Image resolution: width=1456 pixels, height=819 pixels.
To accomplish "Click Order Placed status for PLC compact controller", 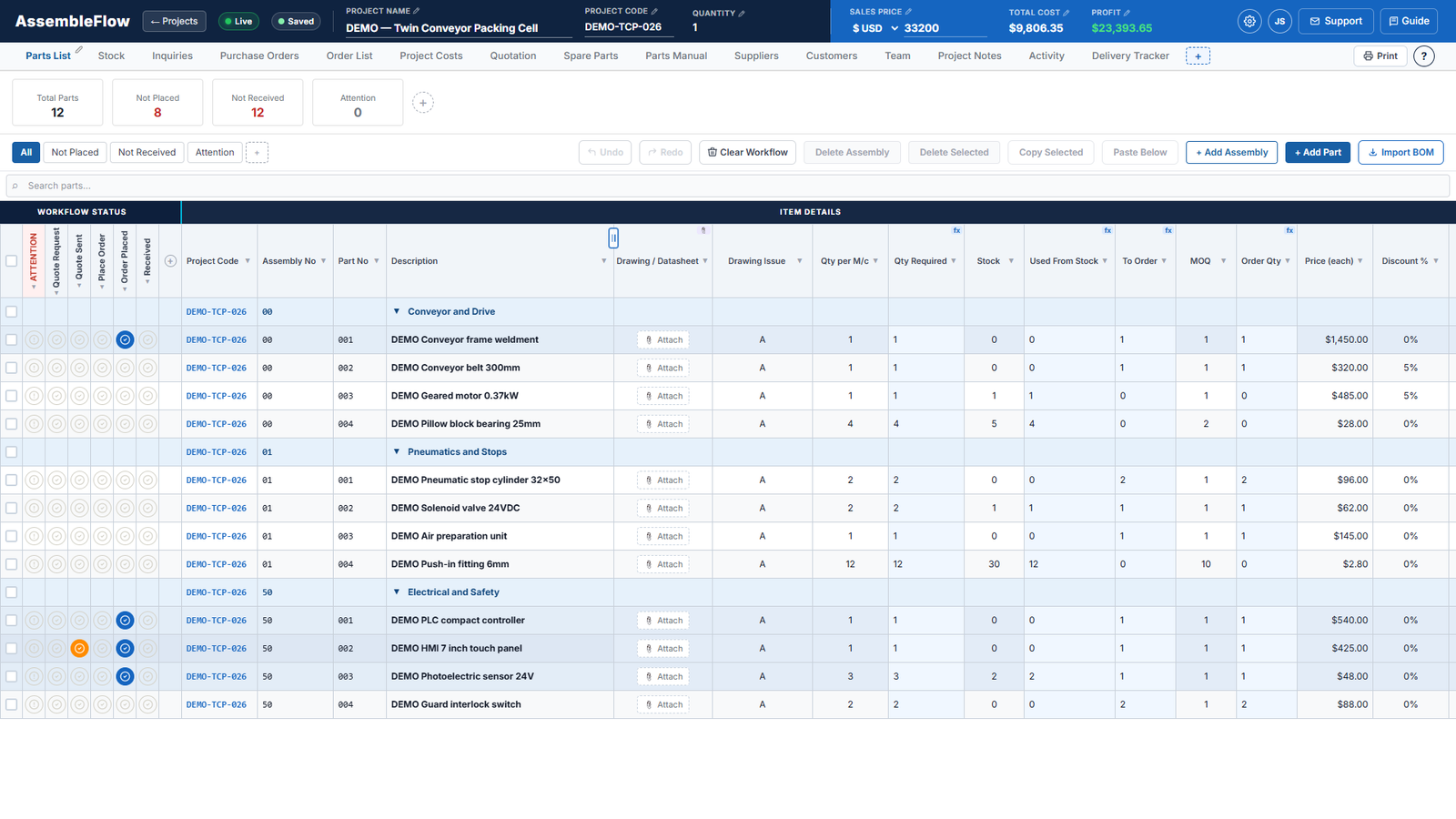I will pyautogui.click(x=125, y=621).
